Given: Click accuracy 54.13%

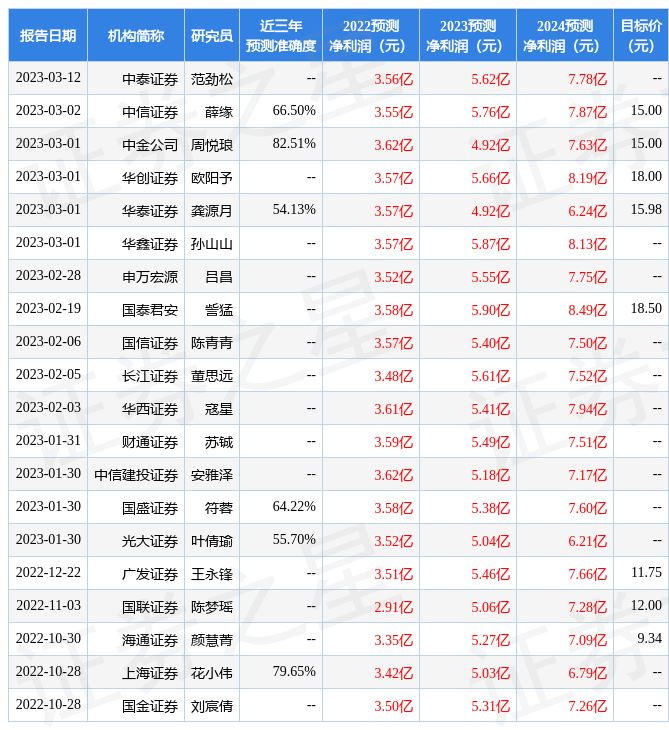Looking at the screenshot, I should pos(294,210).
